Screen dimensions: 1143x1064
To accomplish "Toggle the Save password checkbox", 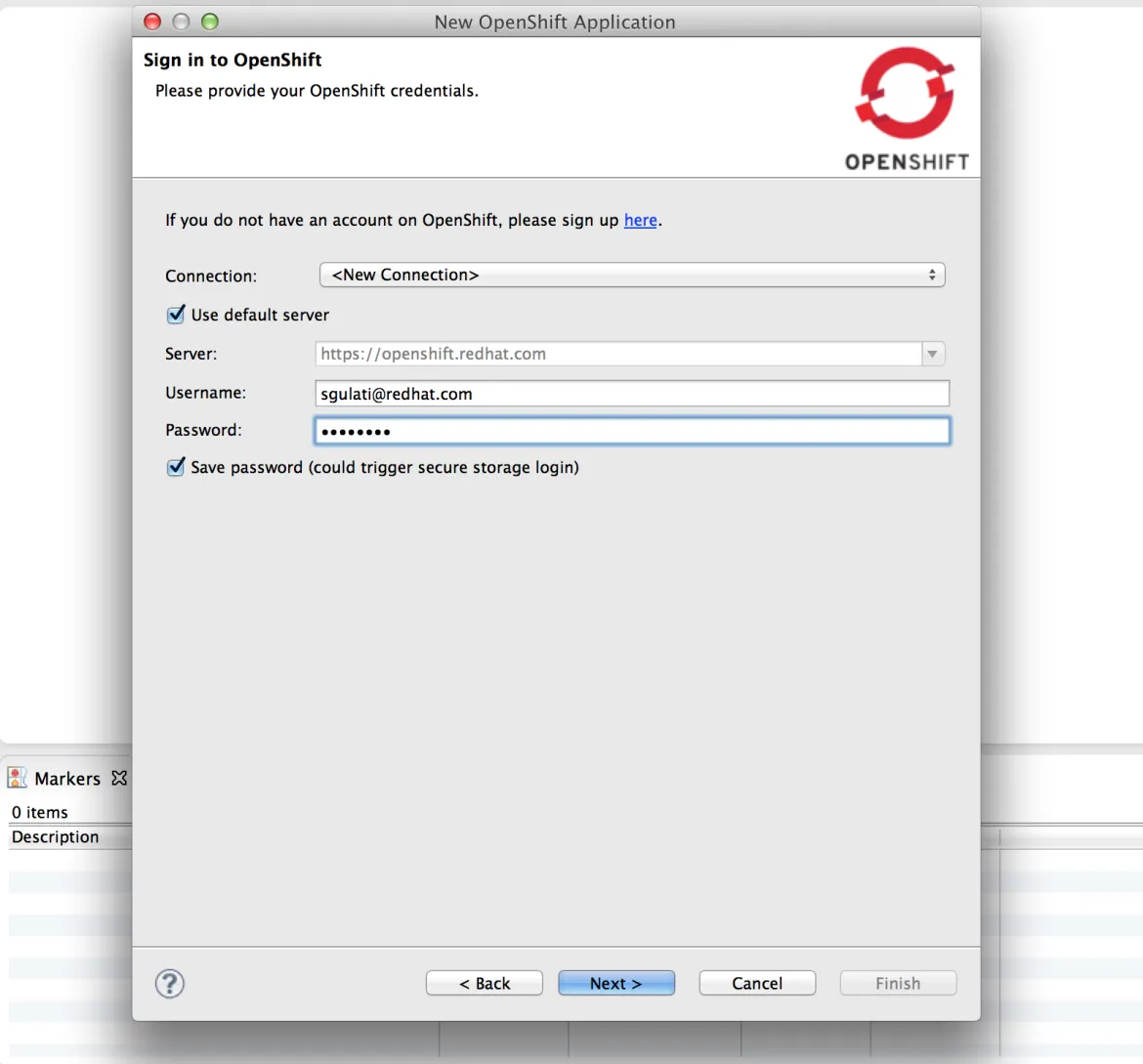I will [176, 467].
